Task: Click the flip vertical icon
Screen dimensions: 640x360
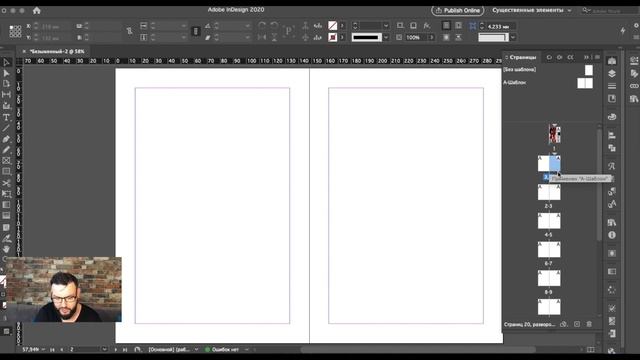Action: 274,38
